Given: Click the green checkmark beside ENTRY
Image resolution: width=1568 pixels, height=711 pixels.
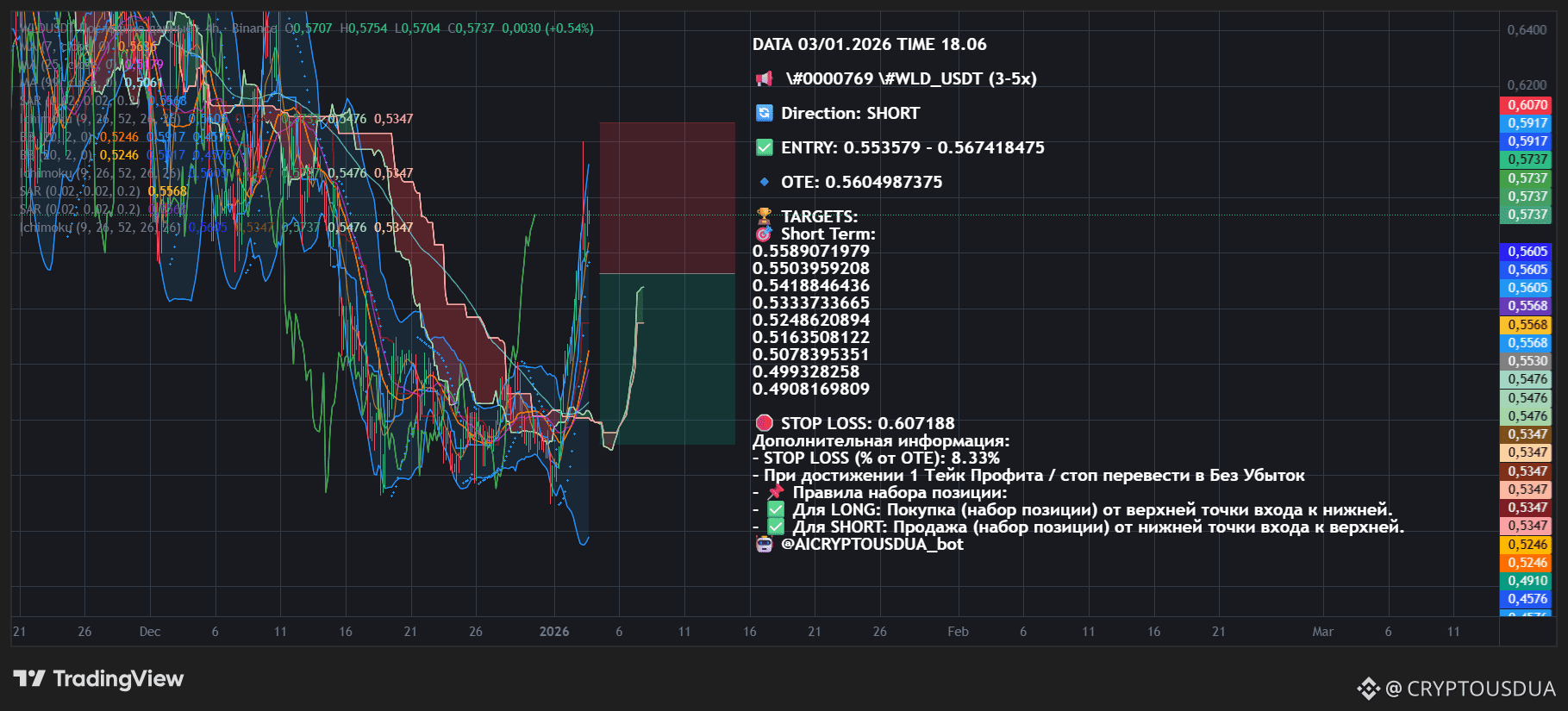Looking at the screenshot, I should (765, 147).
